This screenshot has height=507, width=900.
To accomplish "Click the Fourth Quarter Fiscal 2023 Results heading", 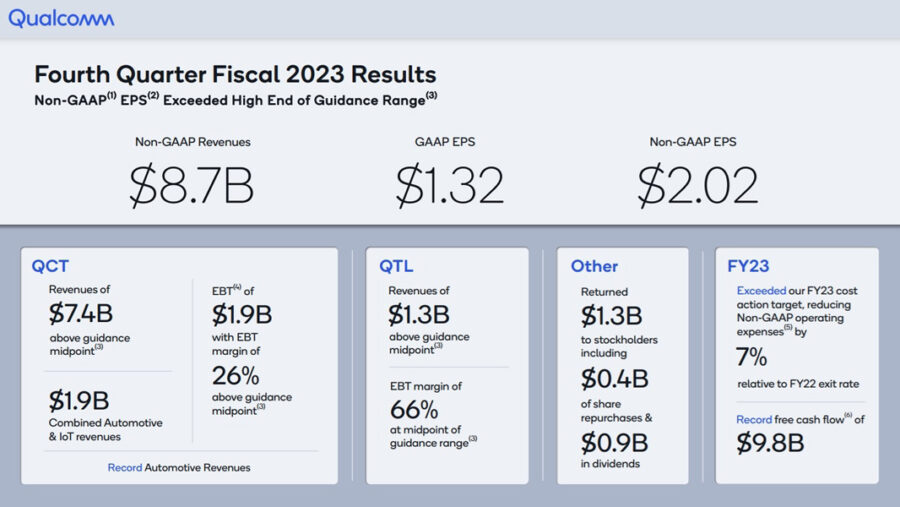I will point(235,75).
